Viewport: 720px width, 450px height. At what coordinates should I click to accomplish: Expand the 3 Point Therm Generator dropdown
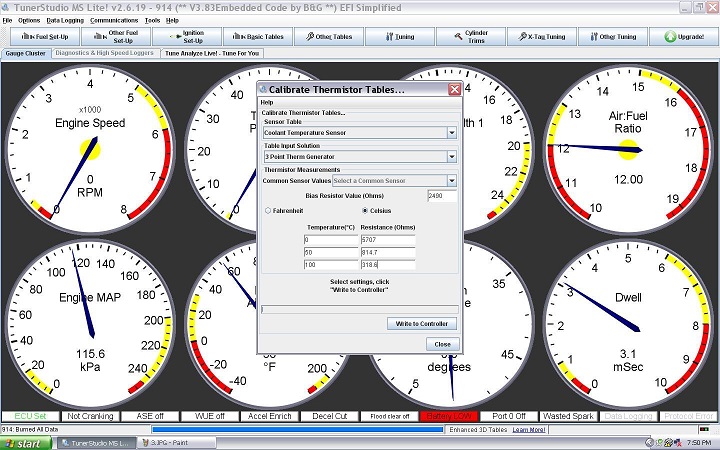tap(452, 157)
